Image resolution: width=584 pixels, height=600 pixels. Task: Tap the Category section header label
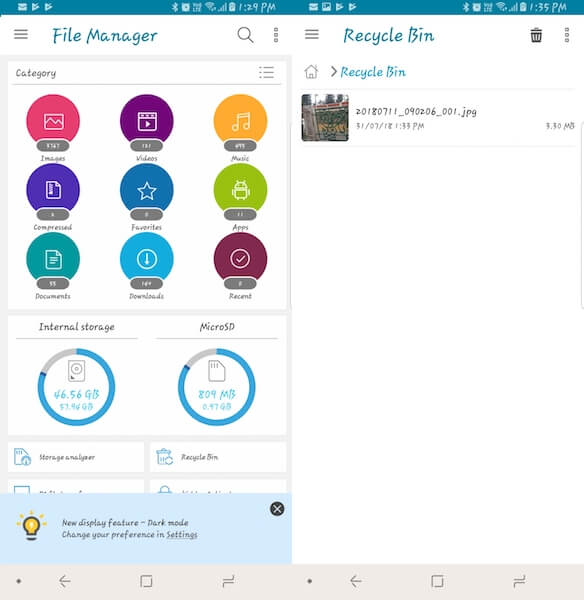36,73
